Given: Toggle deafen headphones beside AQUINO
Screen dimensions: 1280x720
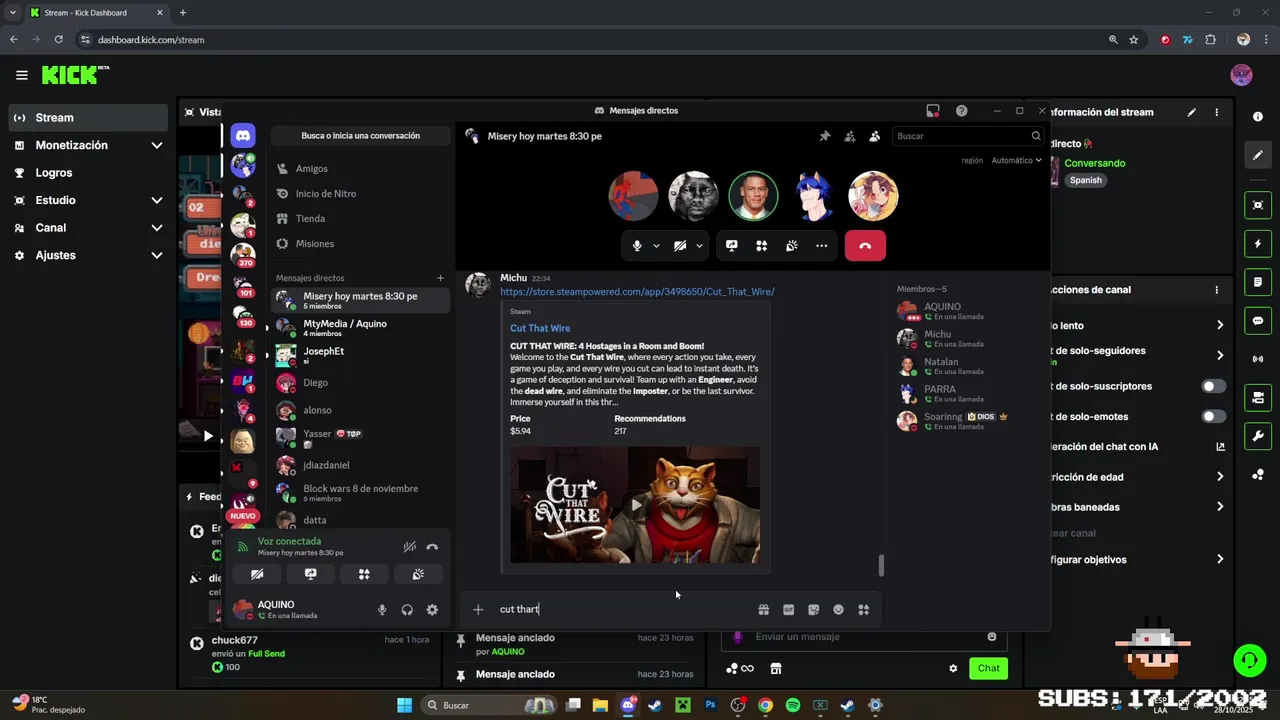Looking at the screenshot, I should coord(407,610).
